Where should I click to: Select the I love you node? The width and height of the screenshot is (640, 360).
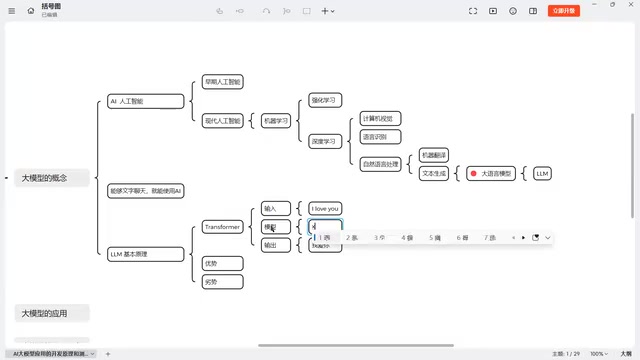[x=325, y=209]
